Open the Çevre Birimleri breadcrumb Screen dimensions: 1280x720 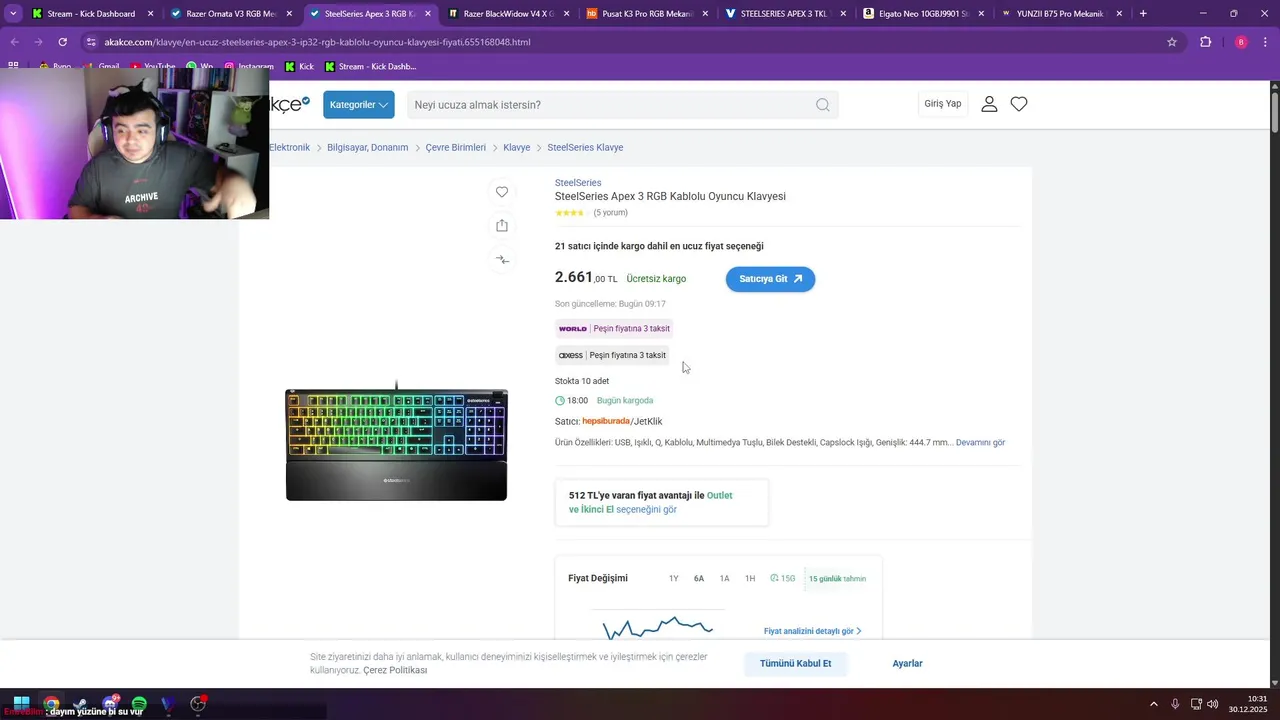[x=455, y=148]
